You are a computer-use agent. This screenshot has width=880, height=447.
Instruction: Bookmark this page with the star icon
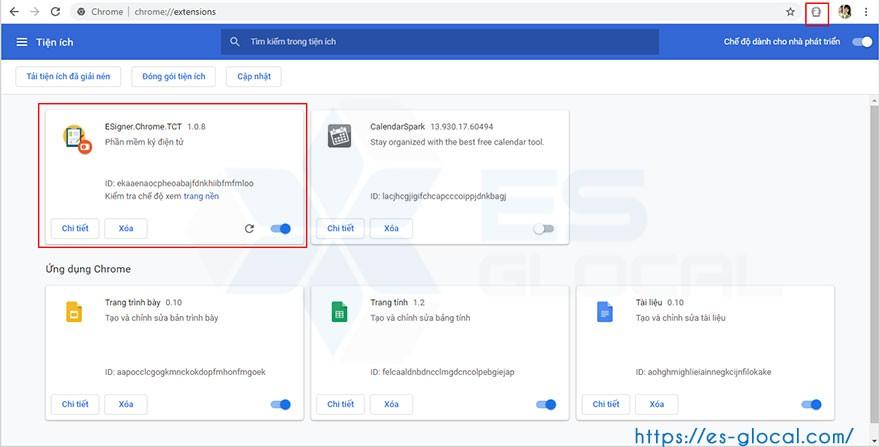790,12
